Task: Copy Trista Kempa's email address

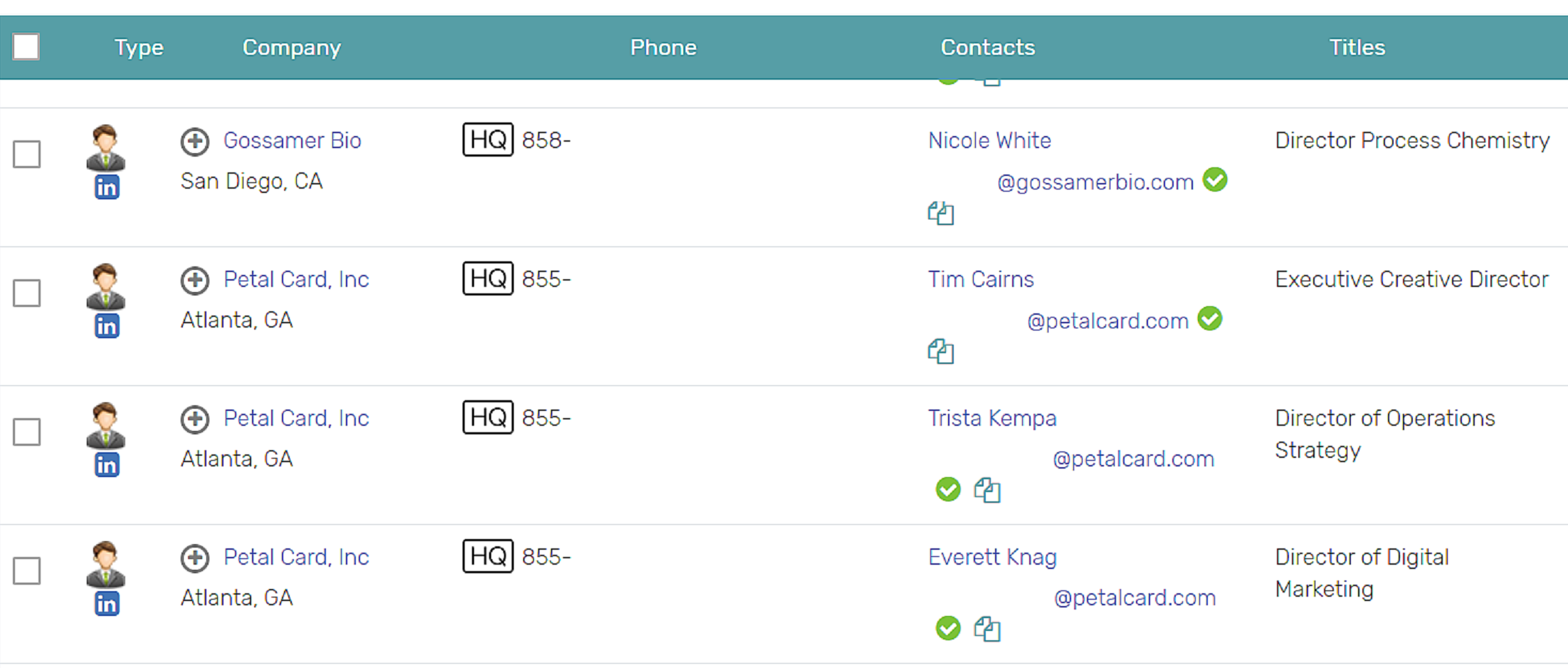Action: [987, 490]
